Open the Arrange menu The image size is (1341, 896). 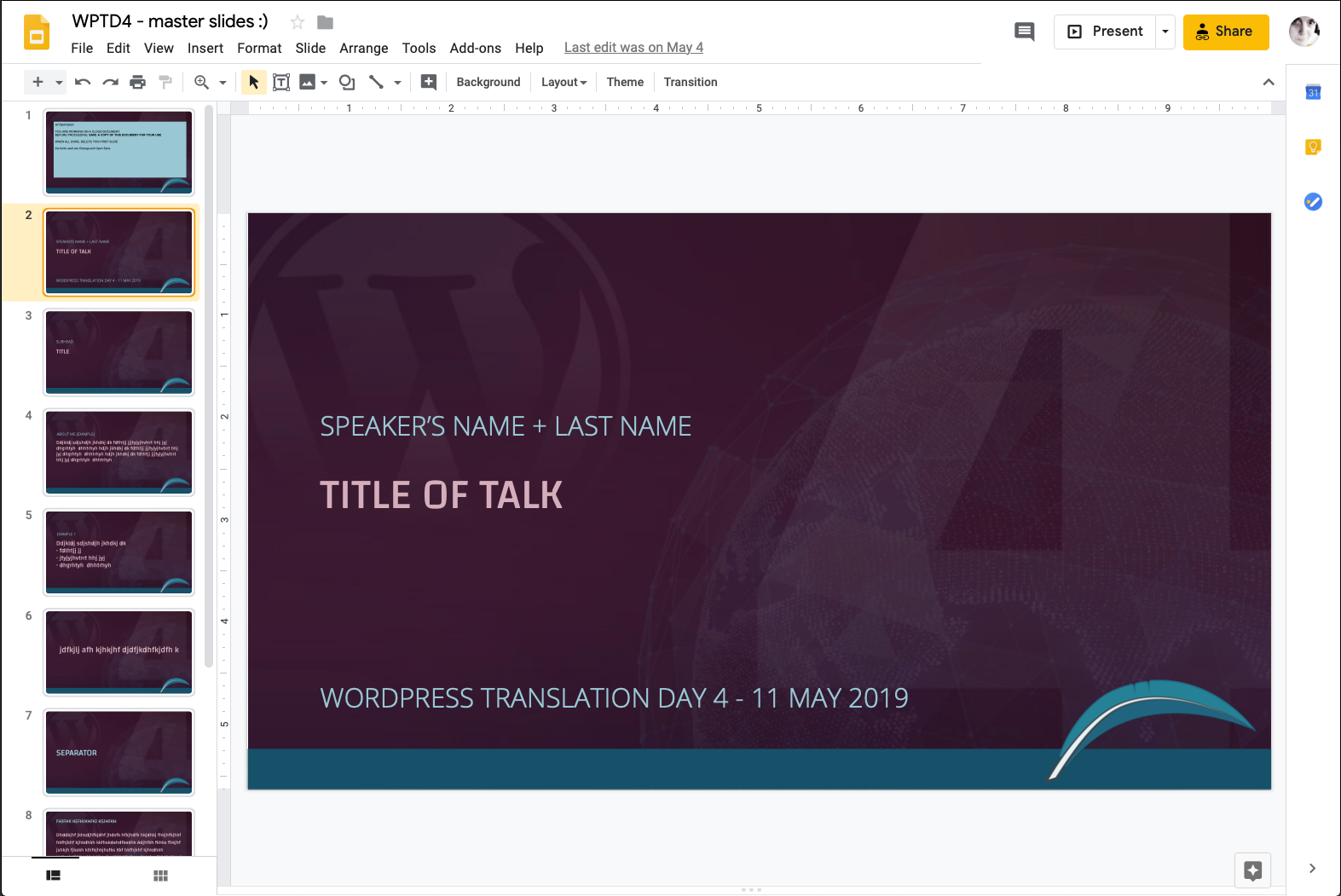364,48
